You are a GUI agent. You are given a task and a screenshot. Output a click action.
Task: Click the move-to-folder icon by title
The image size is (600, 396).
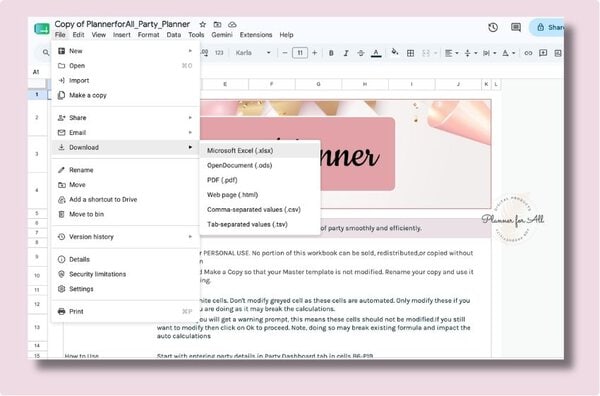coord(217,24)
